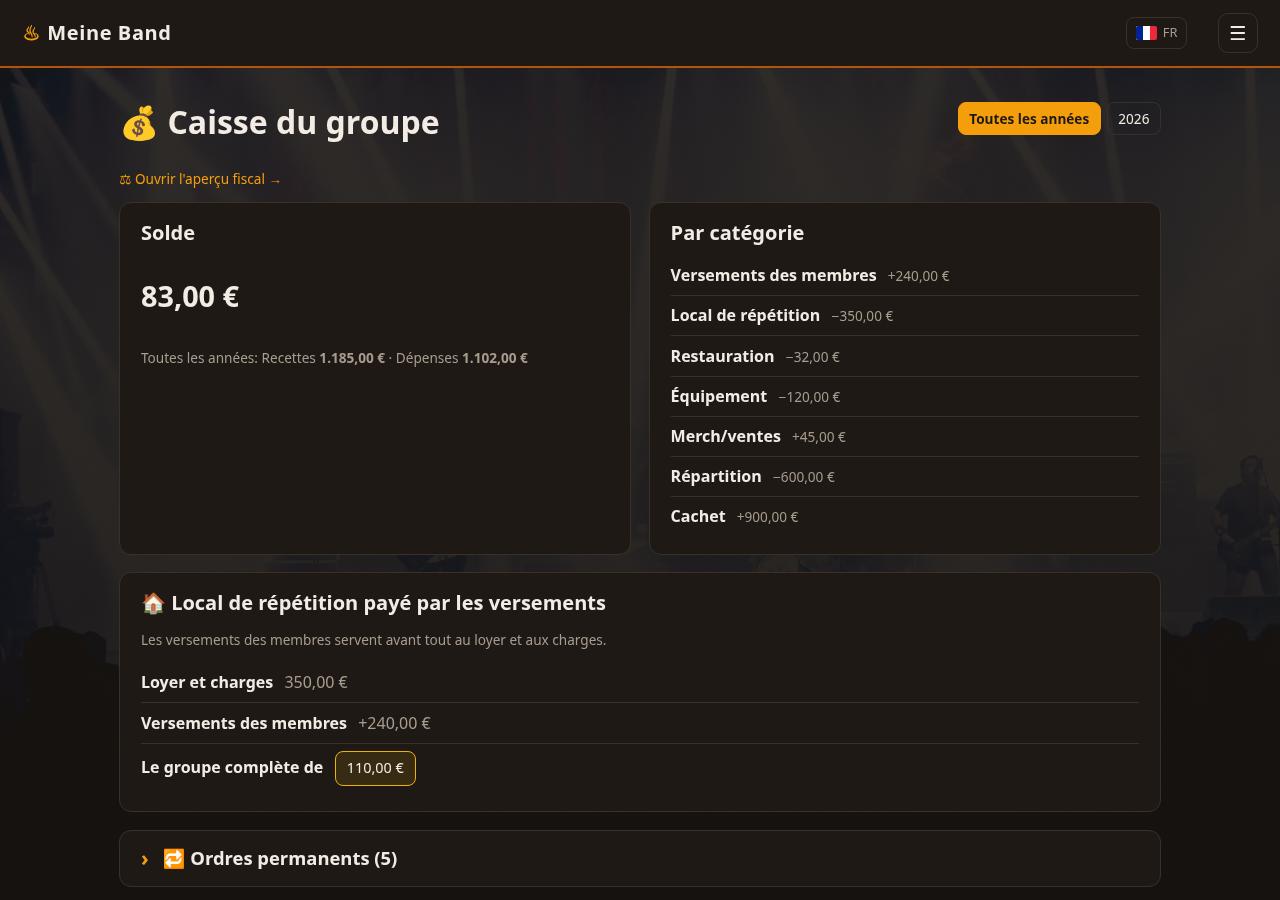Click the house icon beside Local de répétition
1280x900 pixels.
[x=153, y=603]
